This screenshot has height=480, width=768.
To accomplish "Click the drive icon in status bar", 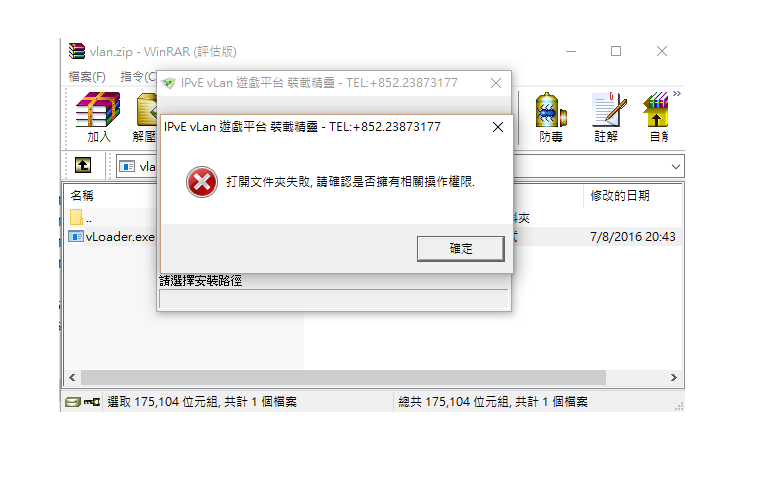I will [x=72, y=402].
